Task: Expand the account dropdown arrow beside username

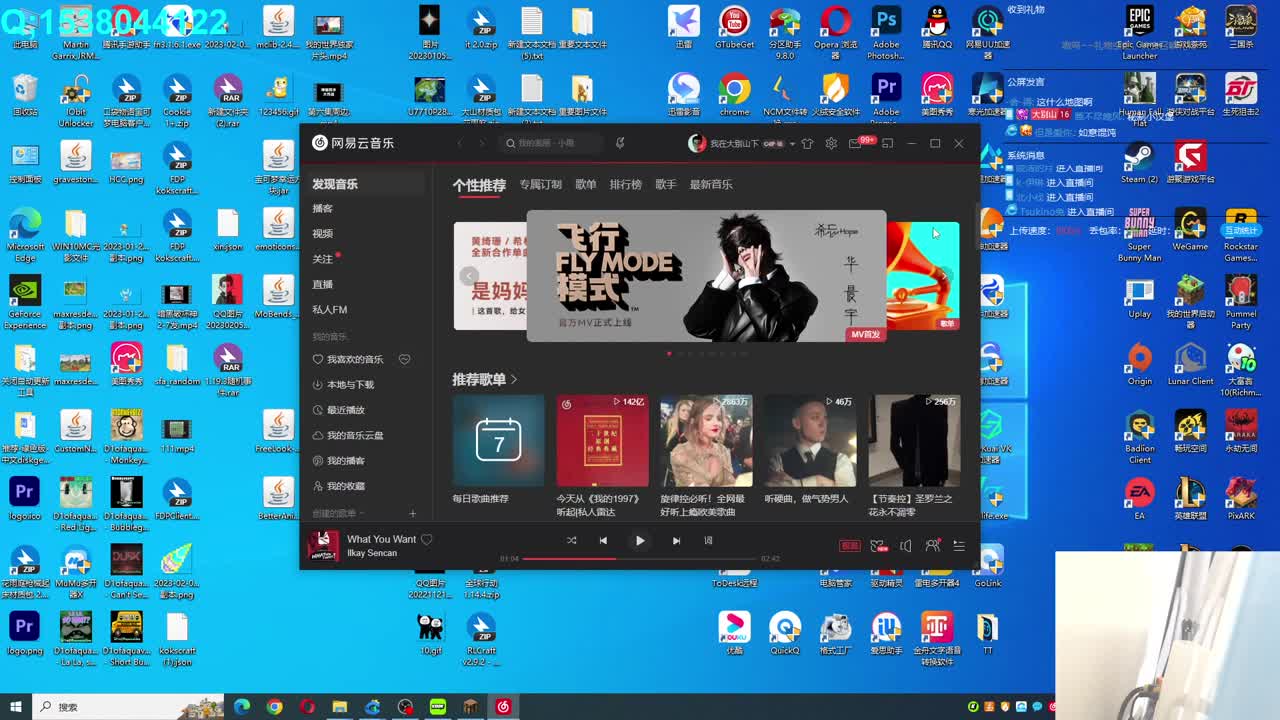Action: 793,144
